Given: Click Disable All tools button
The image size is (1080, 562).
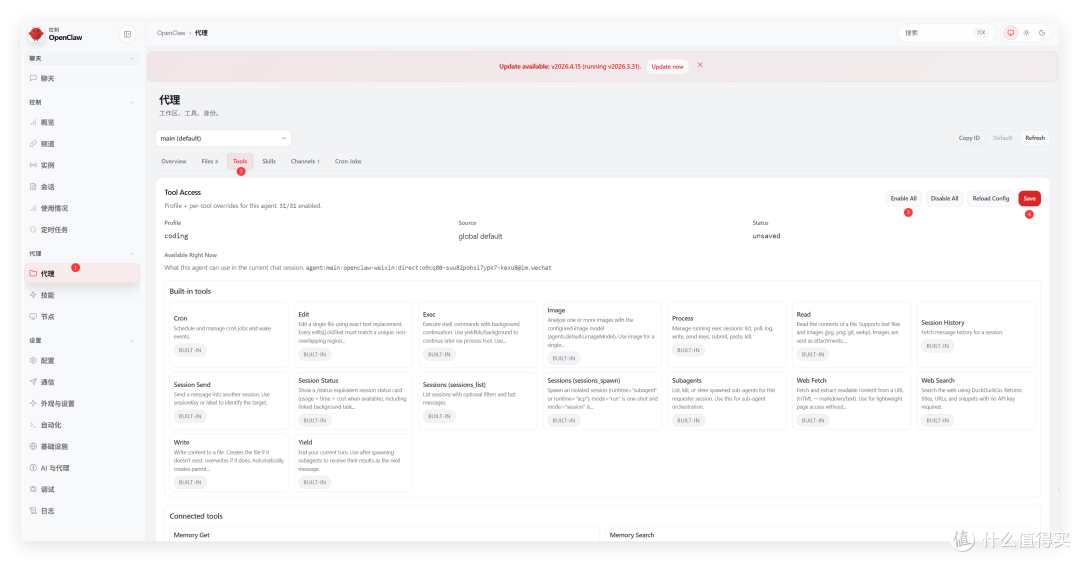Looking at the screenshot, I should pyautogui.click(x=944, y=198).
